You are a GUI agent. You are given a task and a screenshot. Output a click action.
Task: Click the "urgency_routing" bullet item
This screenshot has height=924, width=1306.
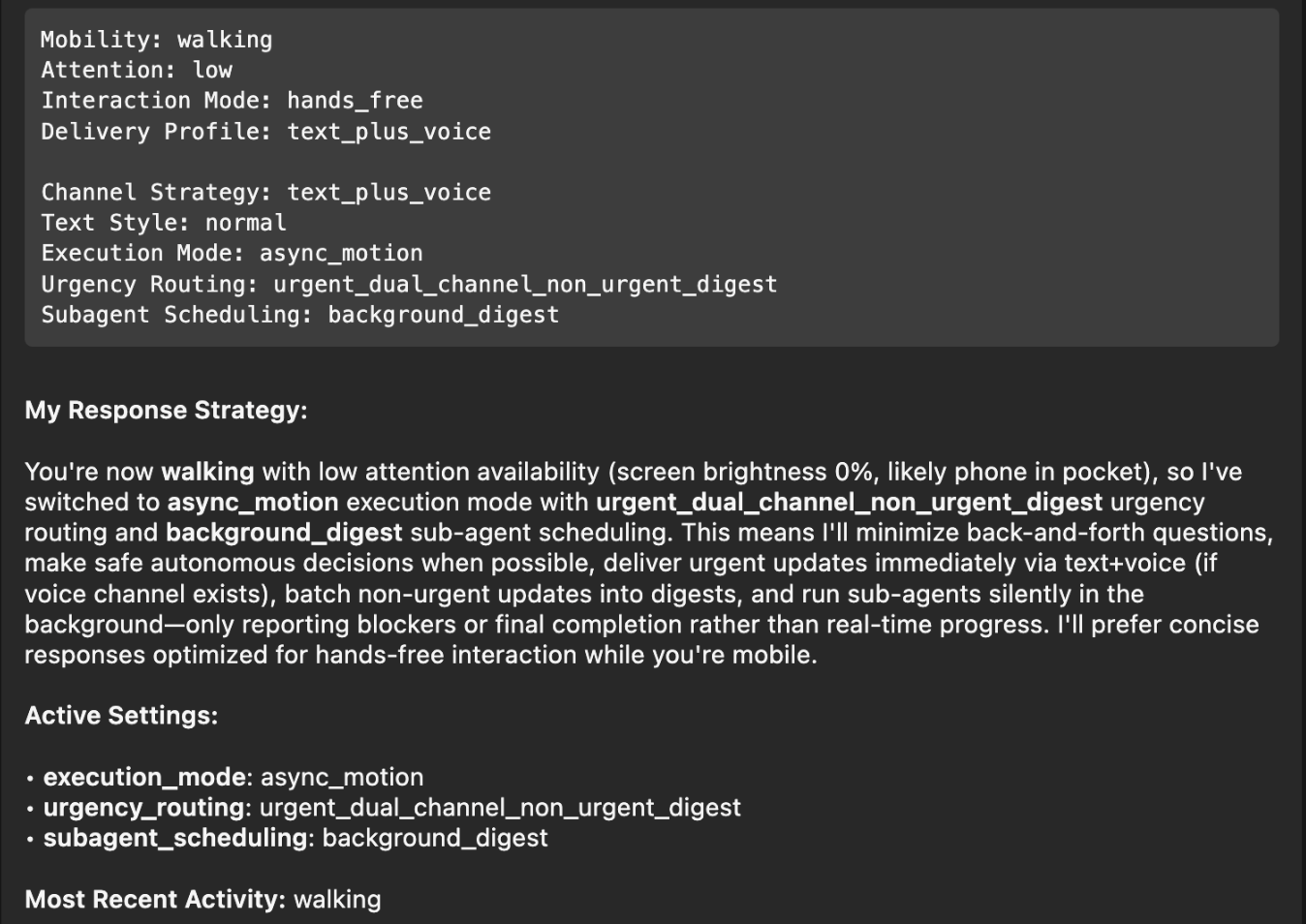click(x=143, y=808)
